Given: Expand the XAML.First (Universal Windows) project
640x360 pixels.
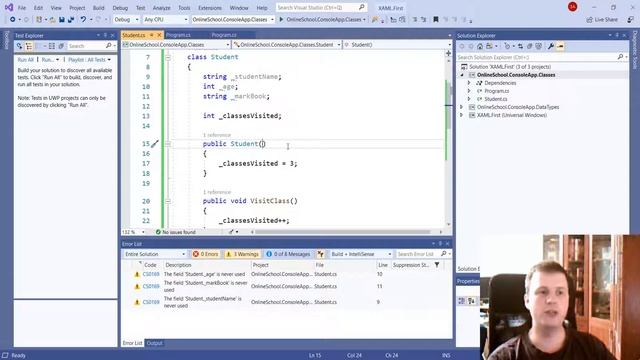Looking at the screenshot, I should [462, 115].
